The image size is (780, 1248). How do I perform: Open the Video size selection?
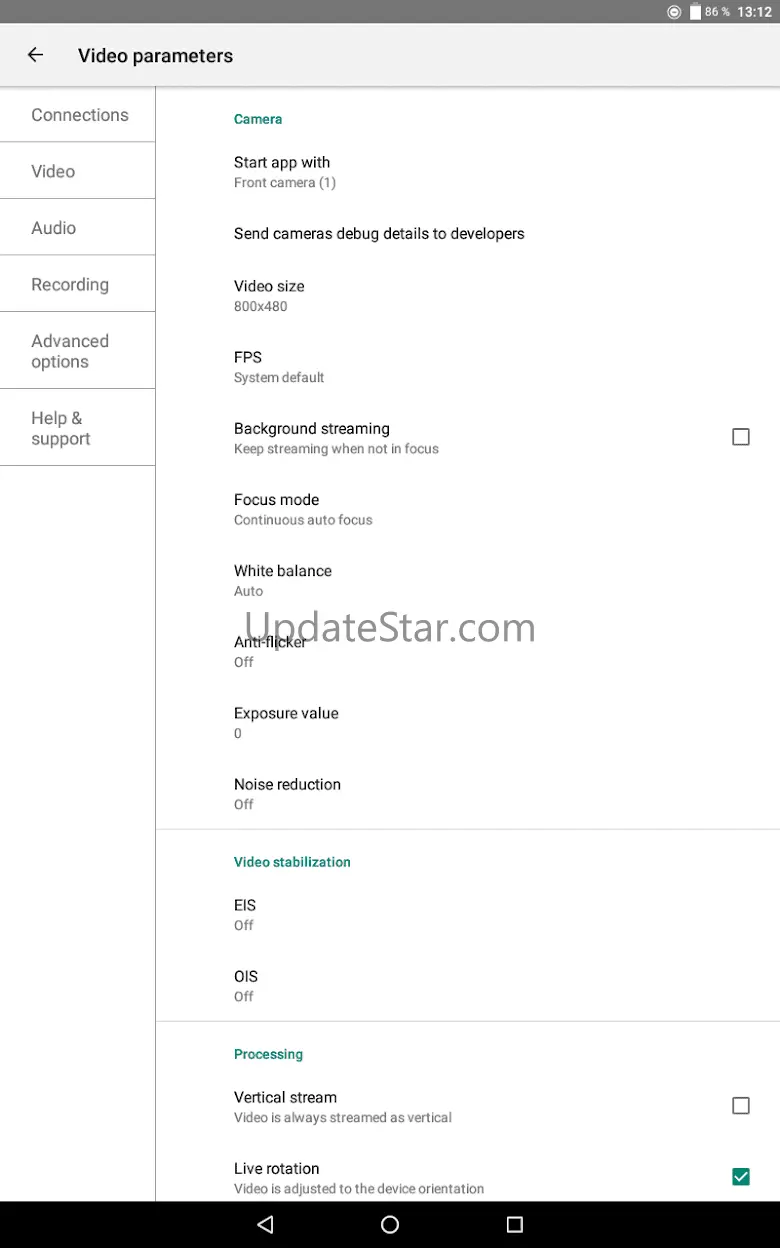coord(269,295)
